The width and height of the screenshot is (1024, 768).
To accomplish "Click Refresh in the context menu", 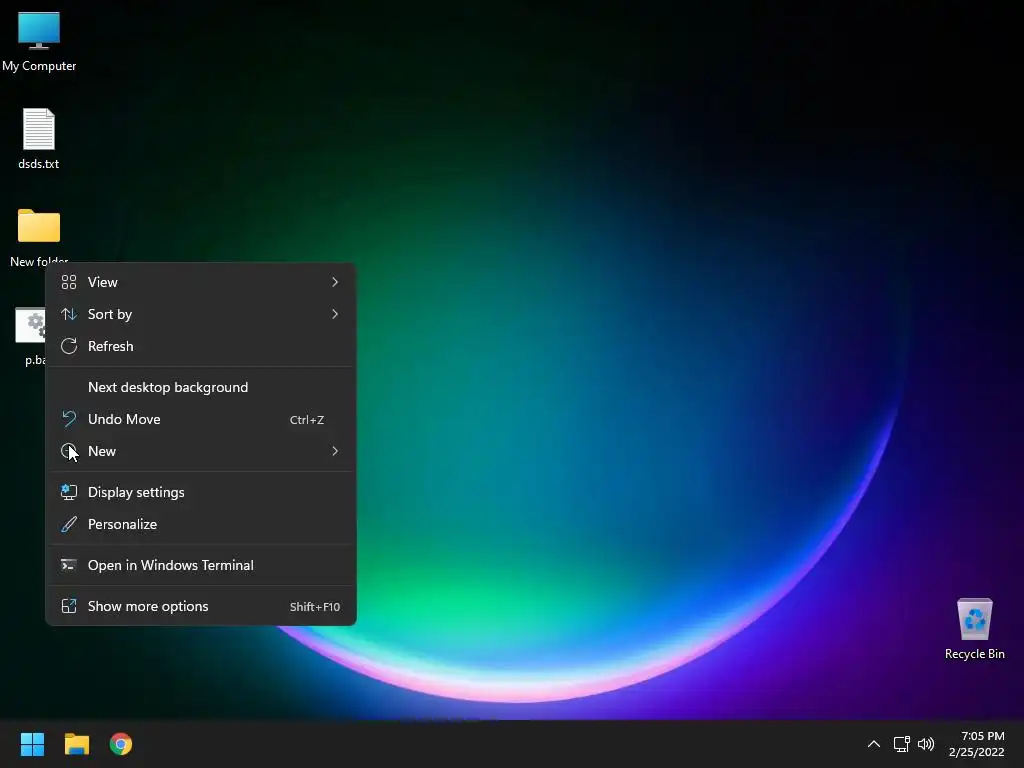I will click(x=200, y=346).
